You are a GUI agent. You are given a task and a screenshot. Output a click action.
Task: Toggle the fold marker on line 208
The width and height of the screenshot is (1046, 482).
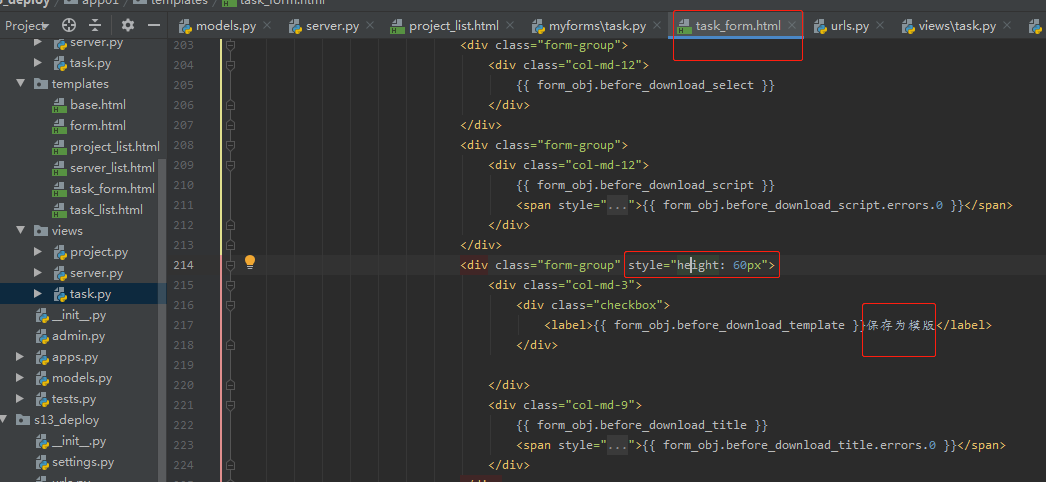pos(230,145)
